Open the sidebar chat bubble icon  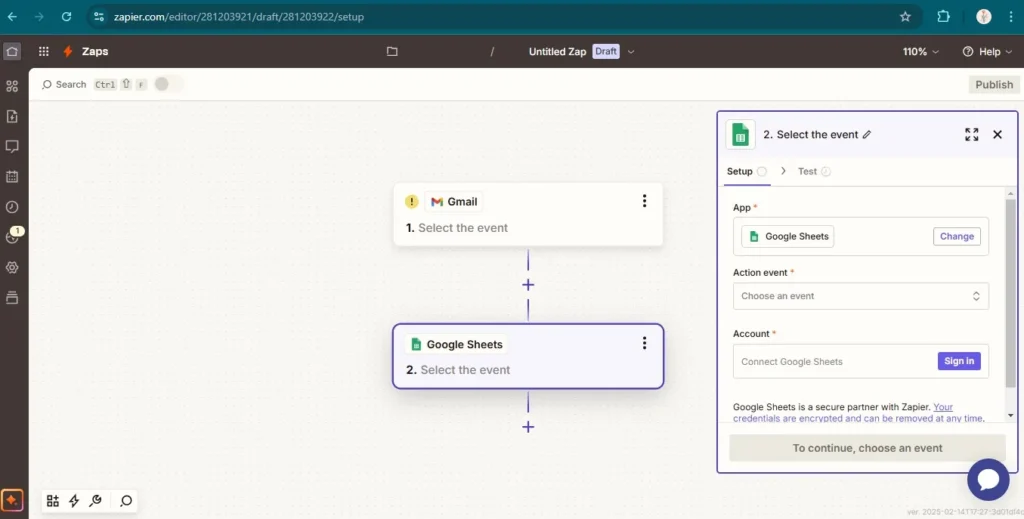[x=12, y=146]
